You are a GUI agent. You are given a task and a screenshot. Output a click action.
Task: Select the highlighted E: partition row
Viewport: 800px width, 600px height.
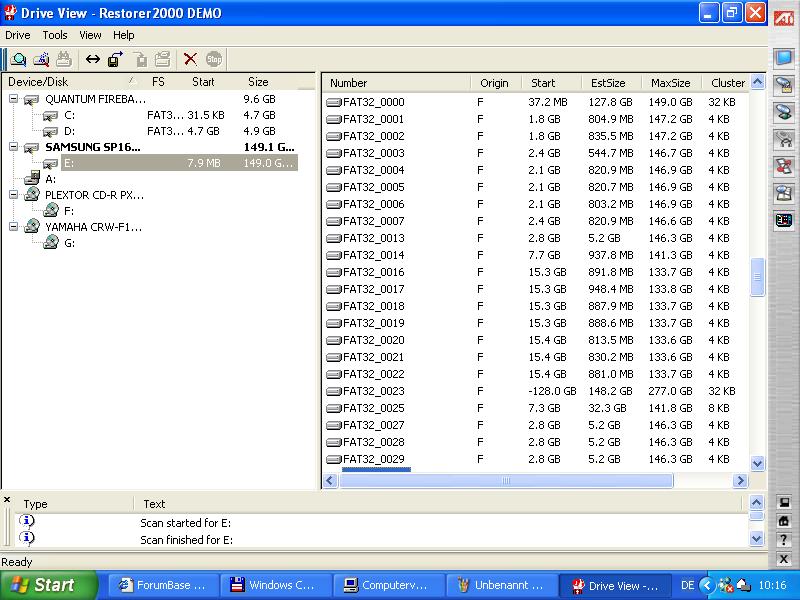click(179, 163)
